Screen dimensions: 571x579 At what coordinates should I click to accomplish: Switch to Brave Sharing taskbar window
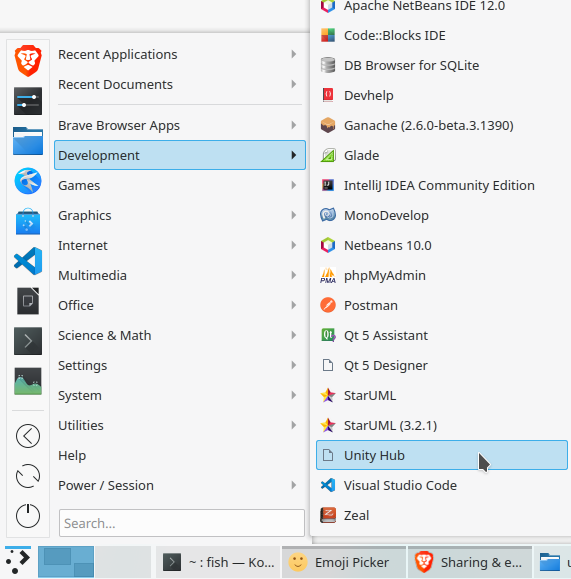coord(470,562)
